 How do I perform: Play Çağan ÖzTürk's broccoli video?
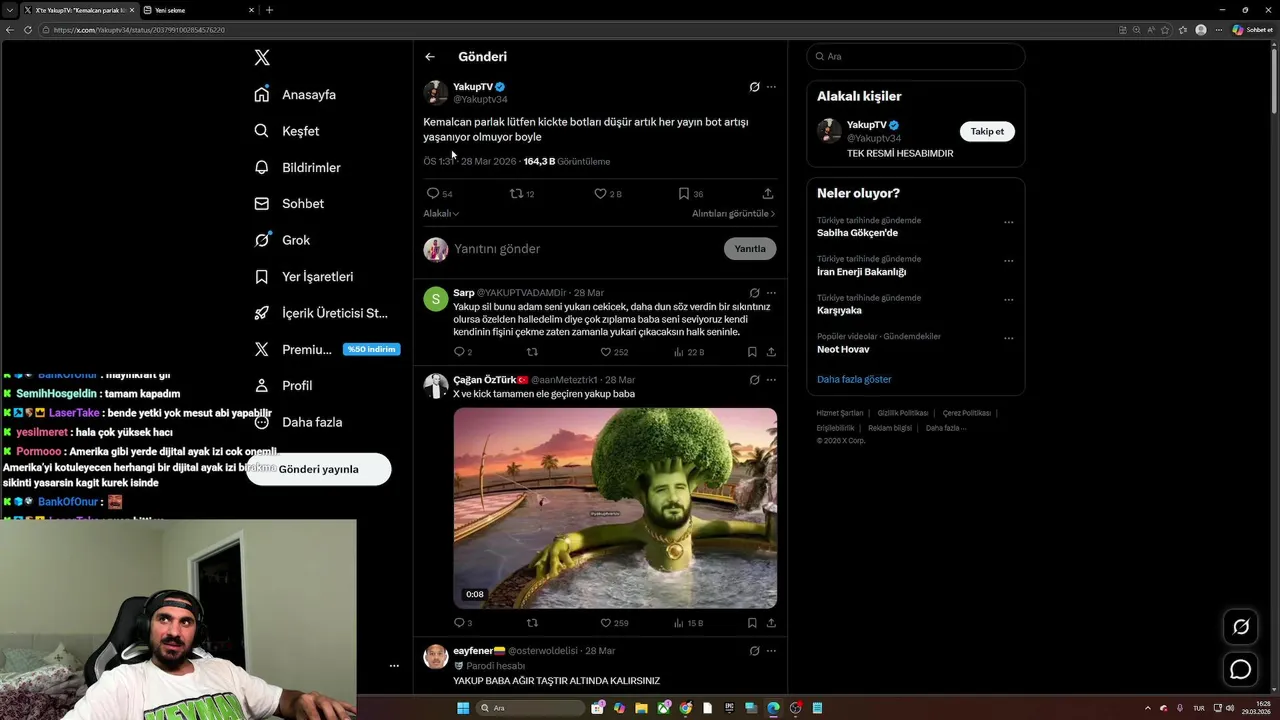click(x=615, y=508)
